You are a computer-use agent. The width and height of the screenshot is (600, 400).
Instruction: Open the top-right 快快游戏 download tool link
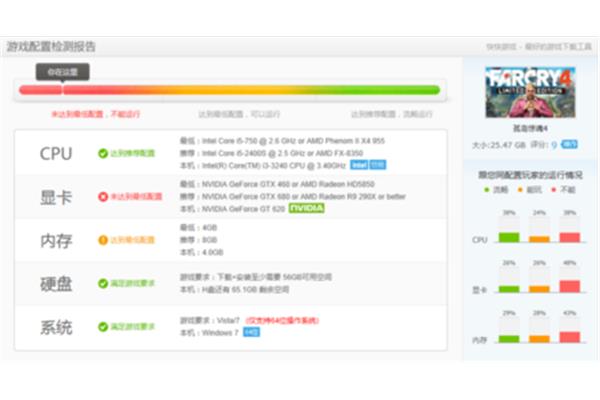539,47
